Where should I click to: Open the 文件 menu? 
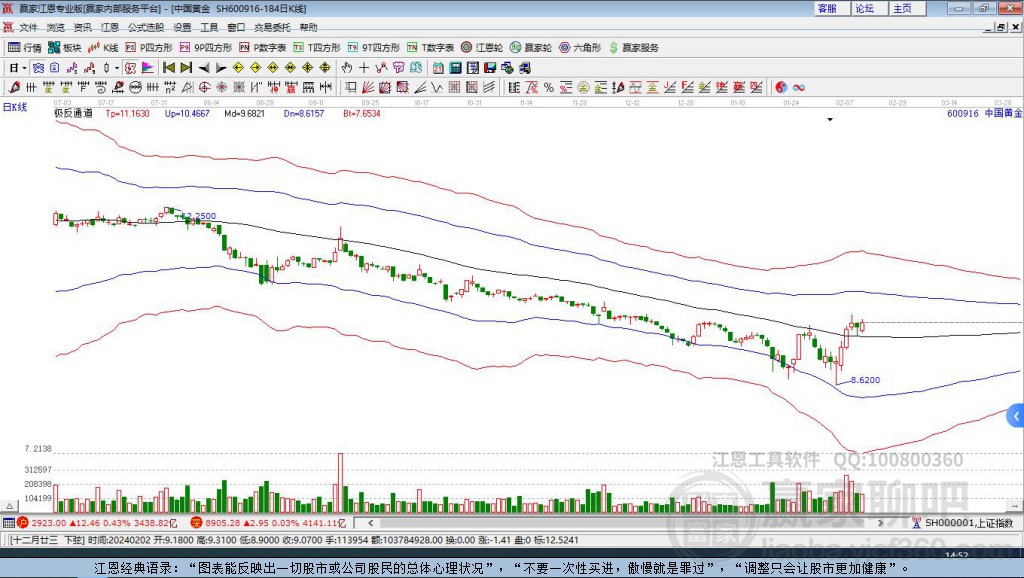(29, 27)
